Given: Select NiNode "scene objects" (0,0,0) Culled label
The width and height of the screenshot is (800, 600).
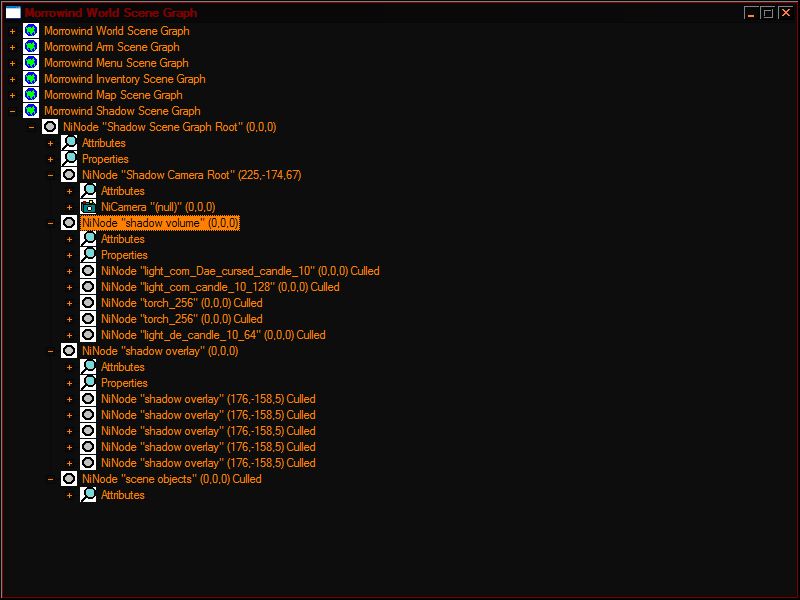Looking at the screenshot, I should pyautogui.click(x=172, y=479).
